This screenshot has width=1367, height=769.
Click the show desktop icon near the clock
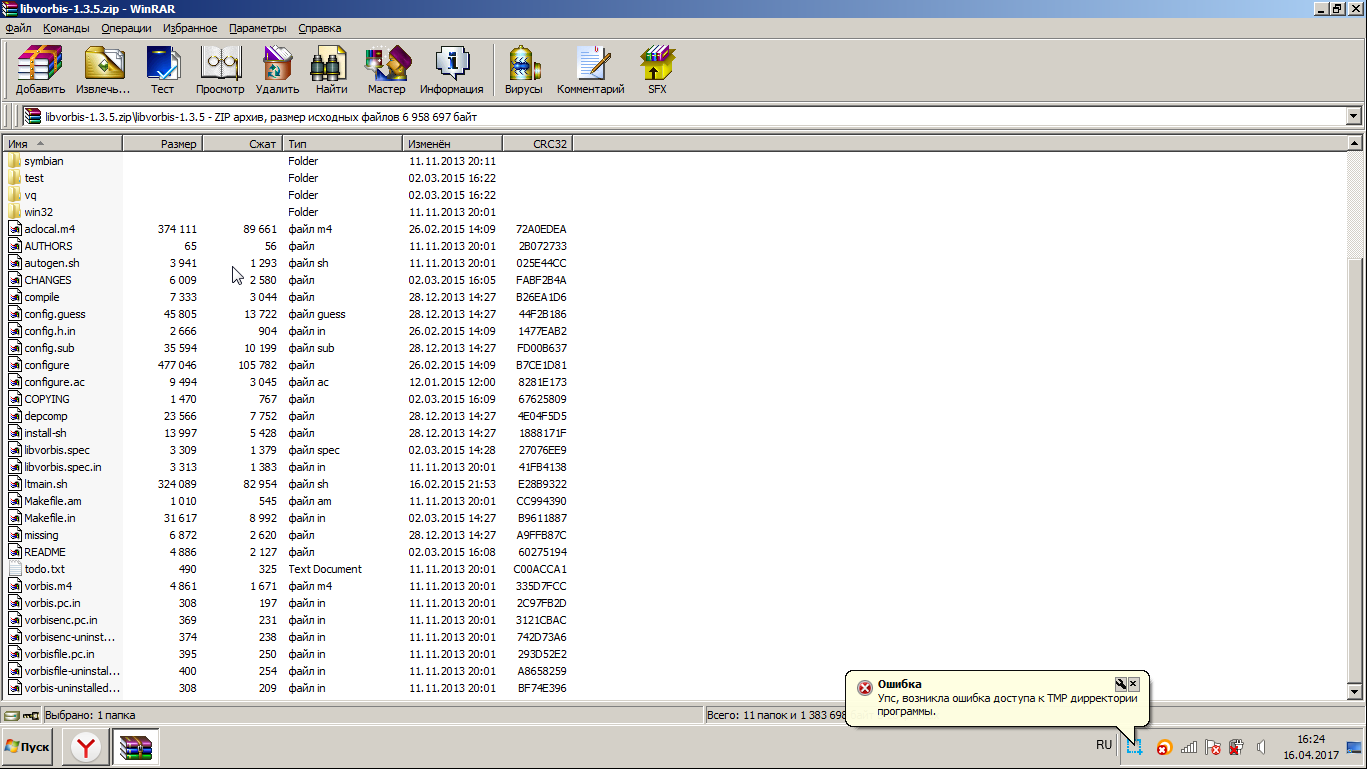[1354, 746]
